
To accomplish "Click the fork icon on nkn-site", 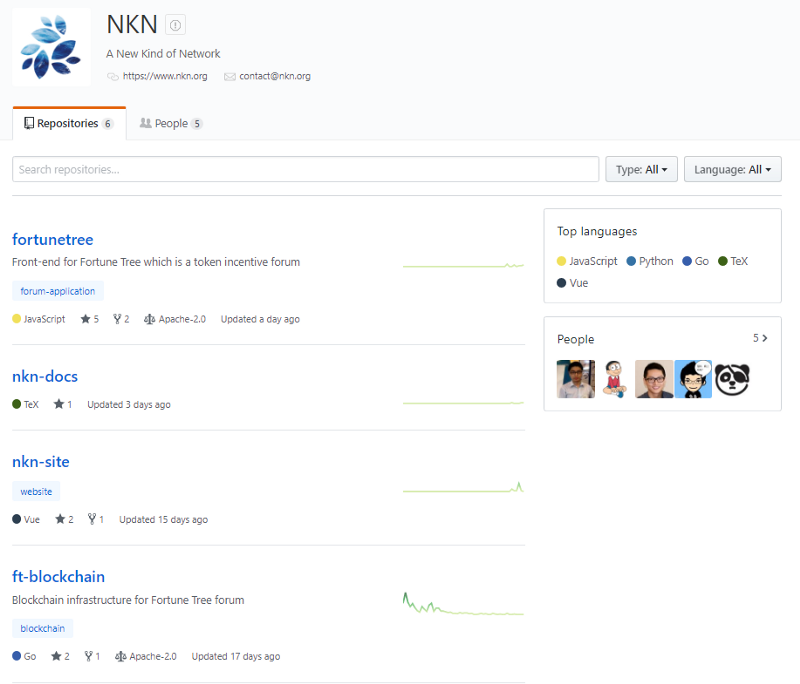I will [92, 519].
